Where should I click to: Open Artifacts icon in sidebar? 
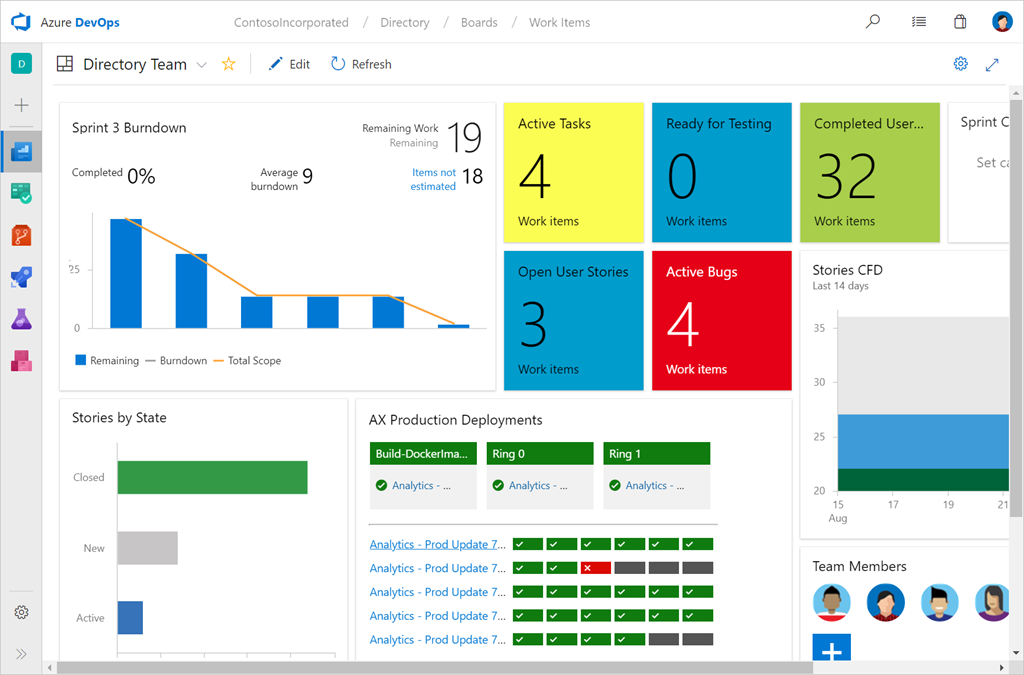[x=21, y=361]
